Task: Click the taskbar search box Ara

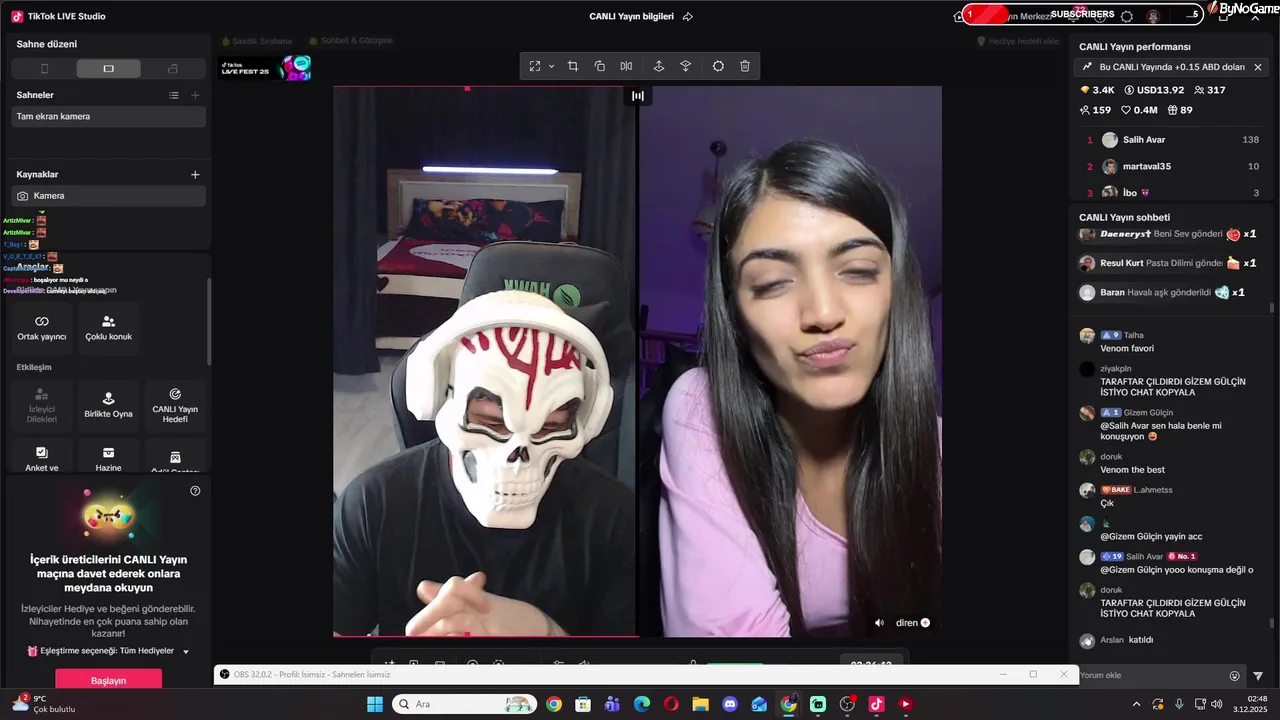Action: point(464,704)
